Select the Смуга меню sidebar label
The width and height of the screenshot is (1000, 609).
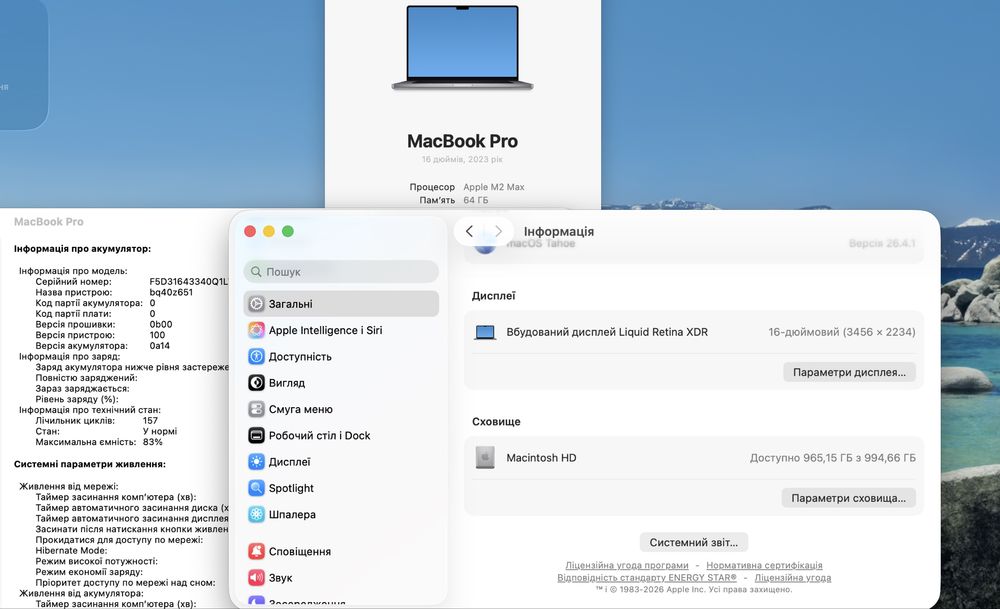(x=300, y=409)
